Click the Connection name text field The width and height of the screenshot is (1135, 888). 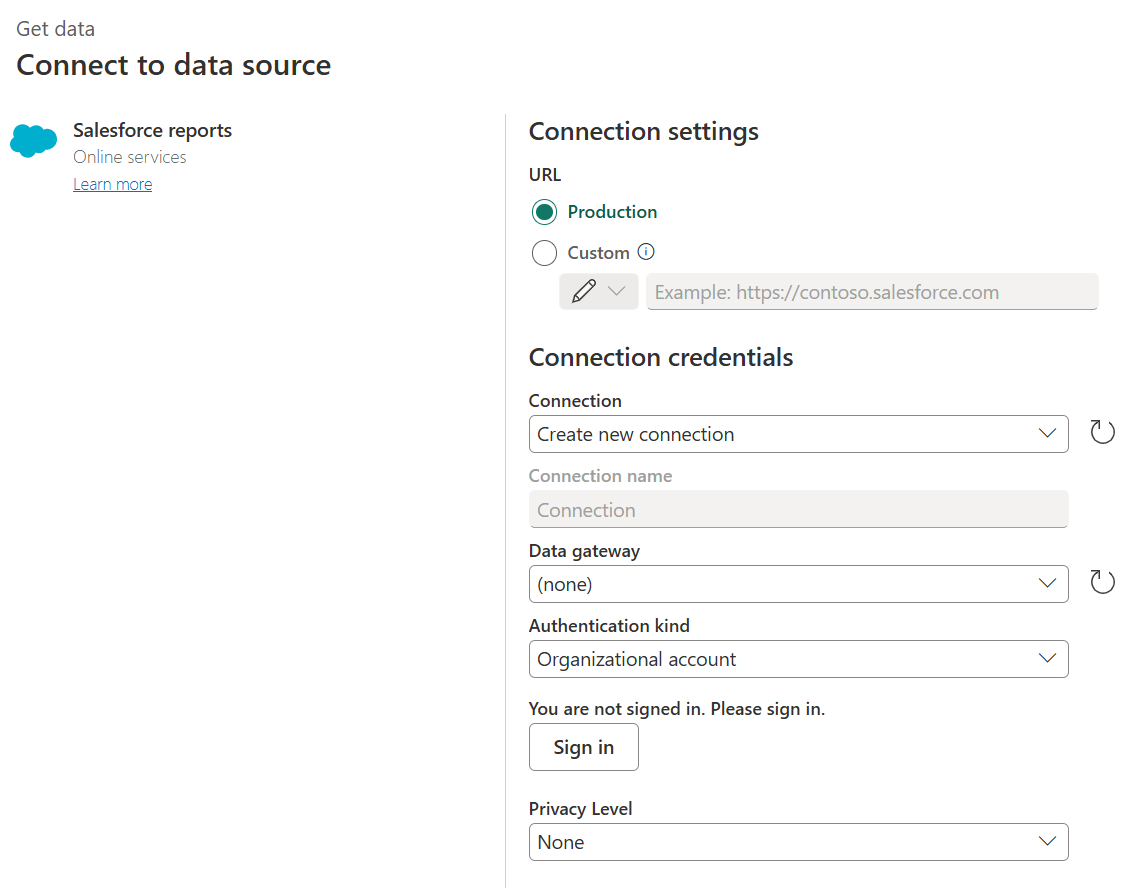click(x=797, y=510)
